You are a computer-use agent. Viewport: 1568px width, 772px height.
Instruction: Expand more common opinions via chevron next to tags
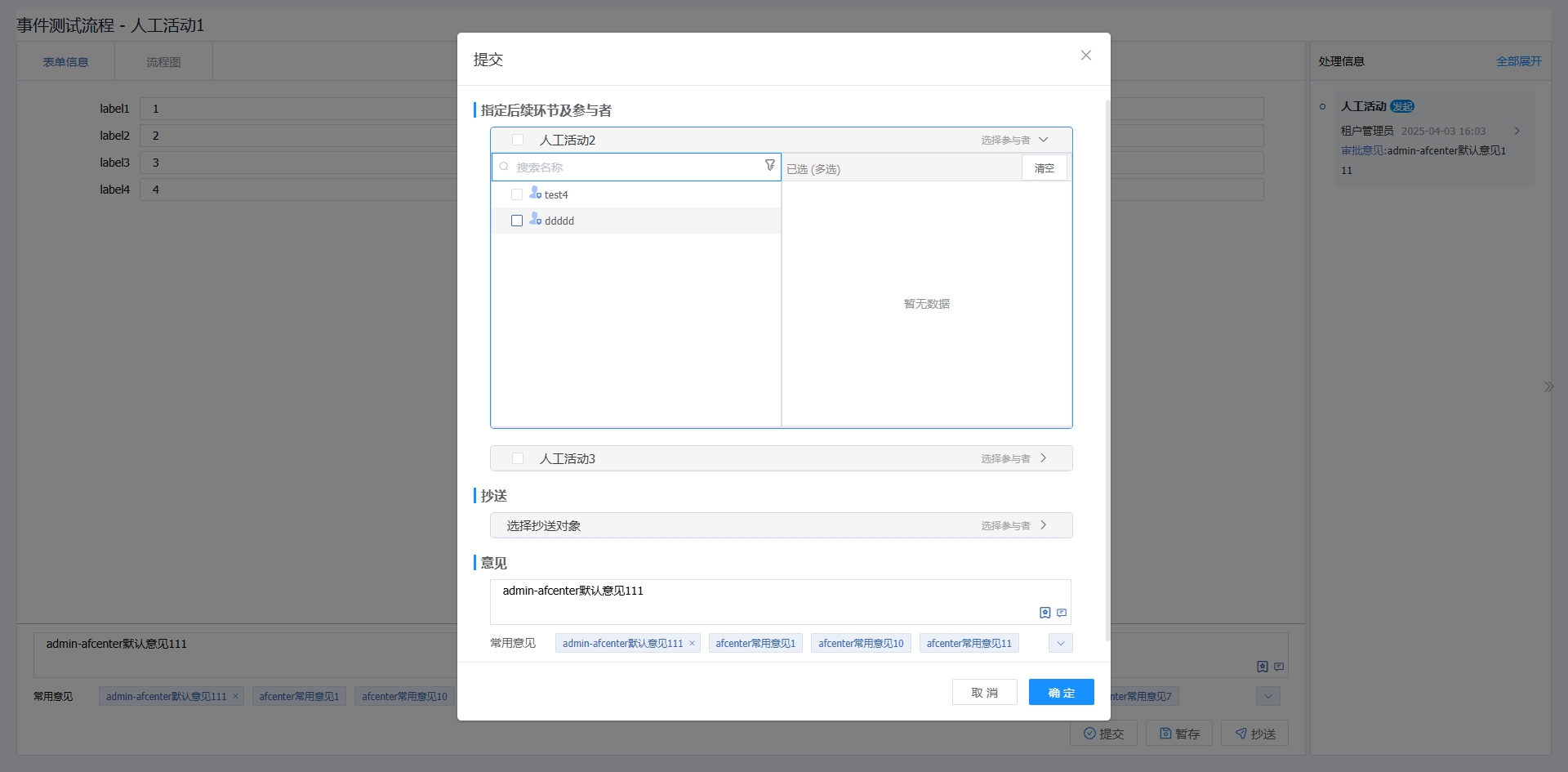(x=1059, y=643)
